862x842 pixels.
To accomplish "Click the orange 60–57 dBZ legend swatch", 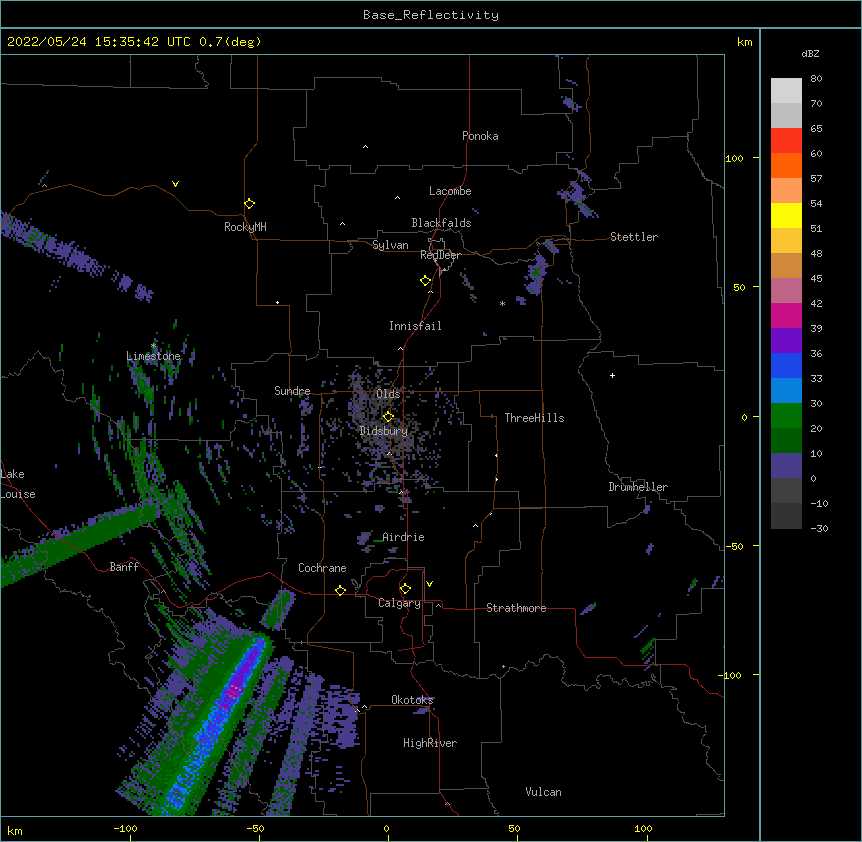I will pyautogui.click(x=786, y=166).
